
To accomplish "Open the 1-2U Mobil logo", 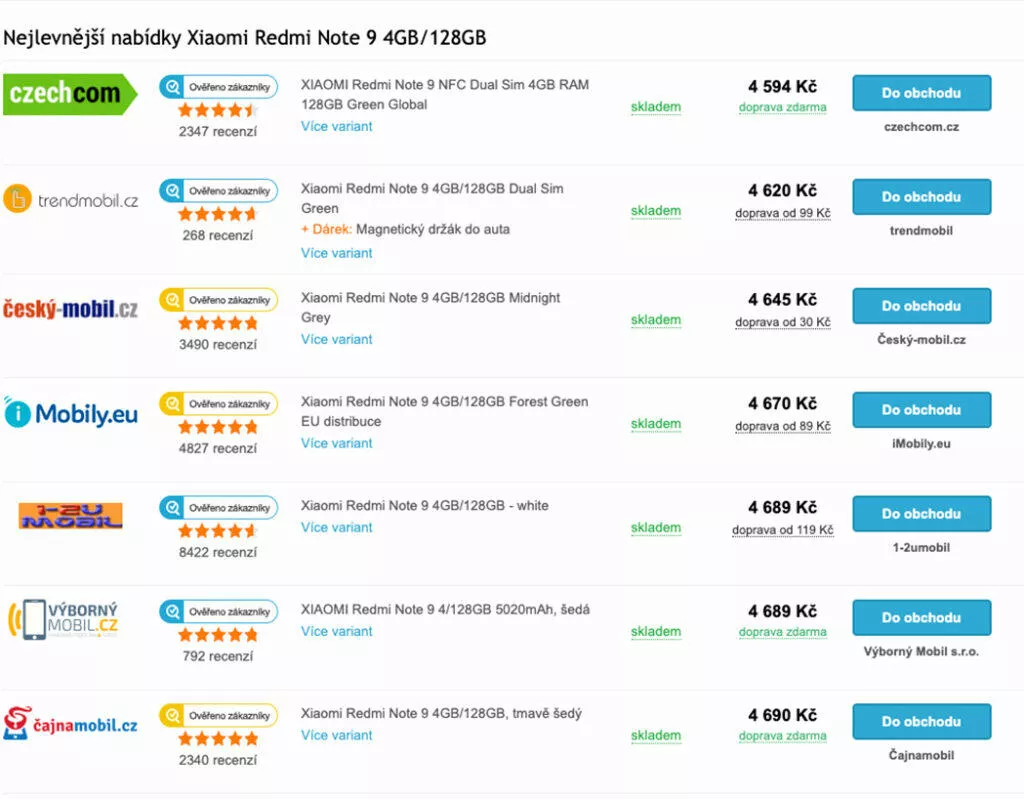I will 71,515.
